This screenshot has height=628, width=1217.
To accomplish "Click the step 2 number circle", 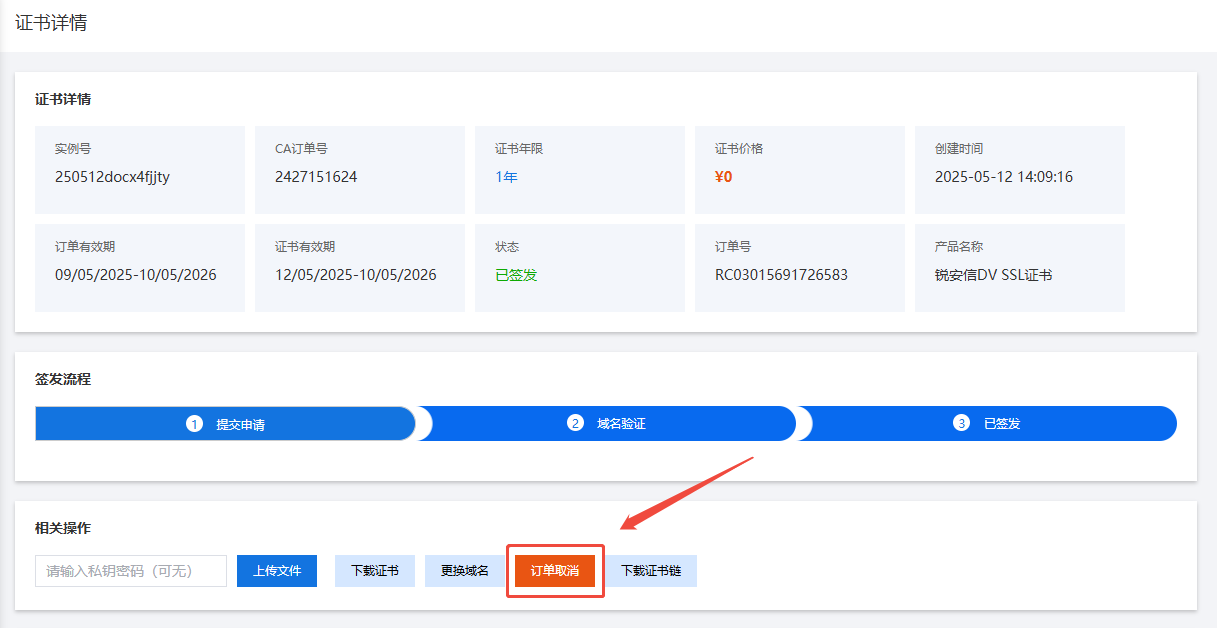I will [575, 423].
